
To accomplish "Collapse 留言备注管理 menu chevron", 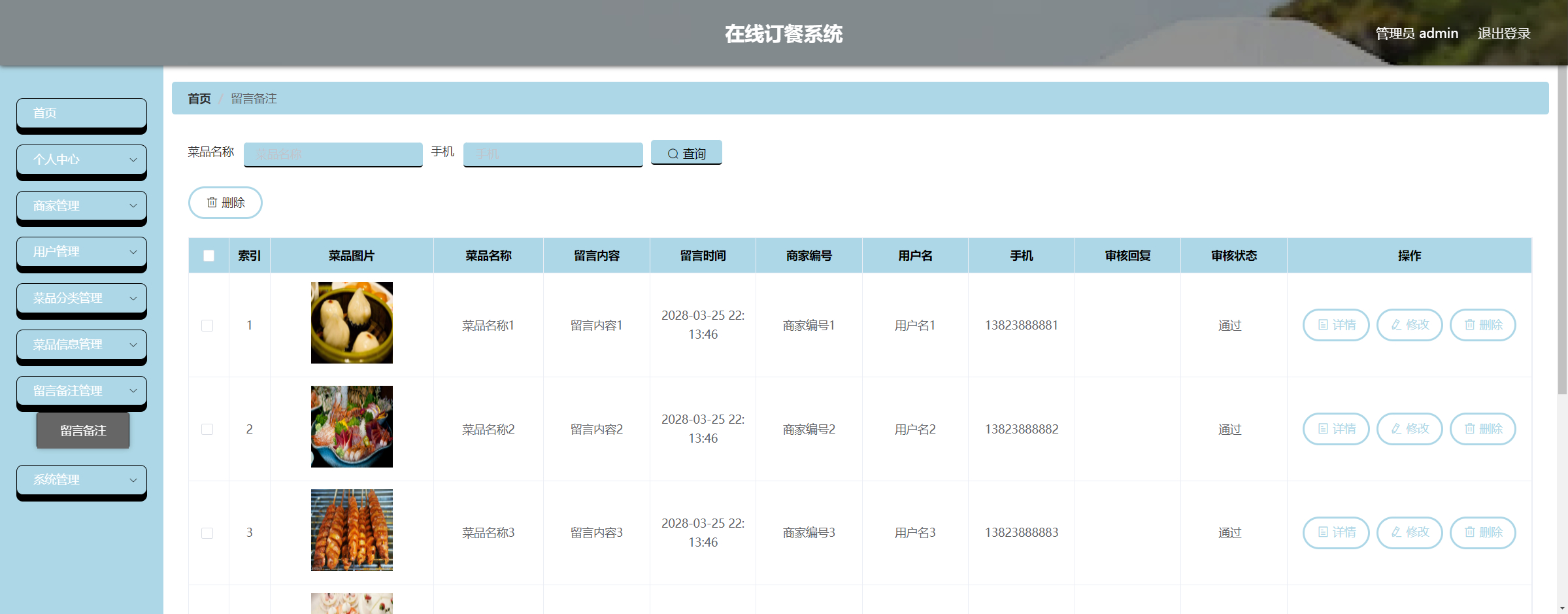I will [133, 391].
